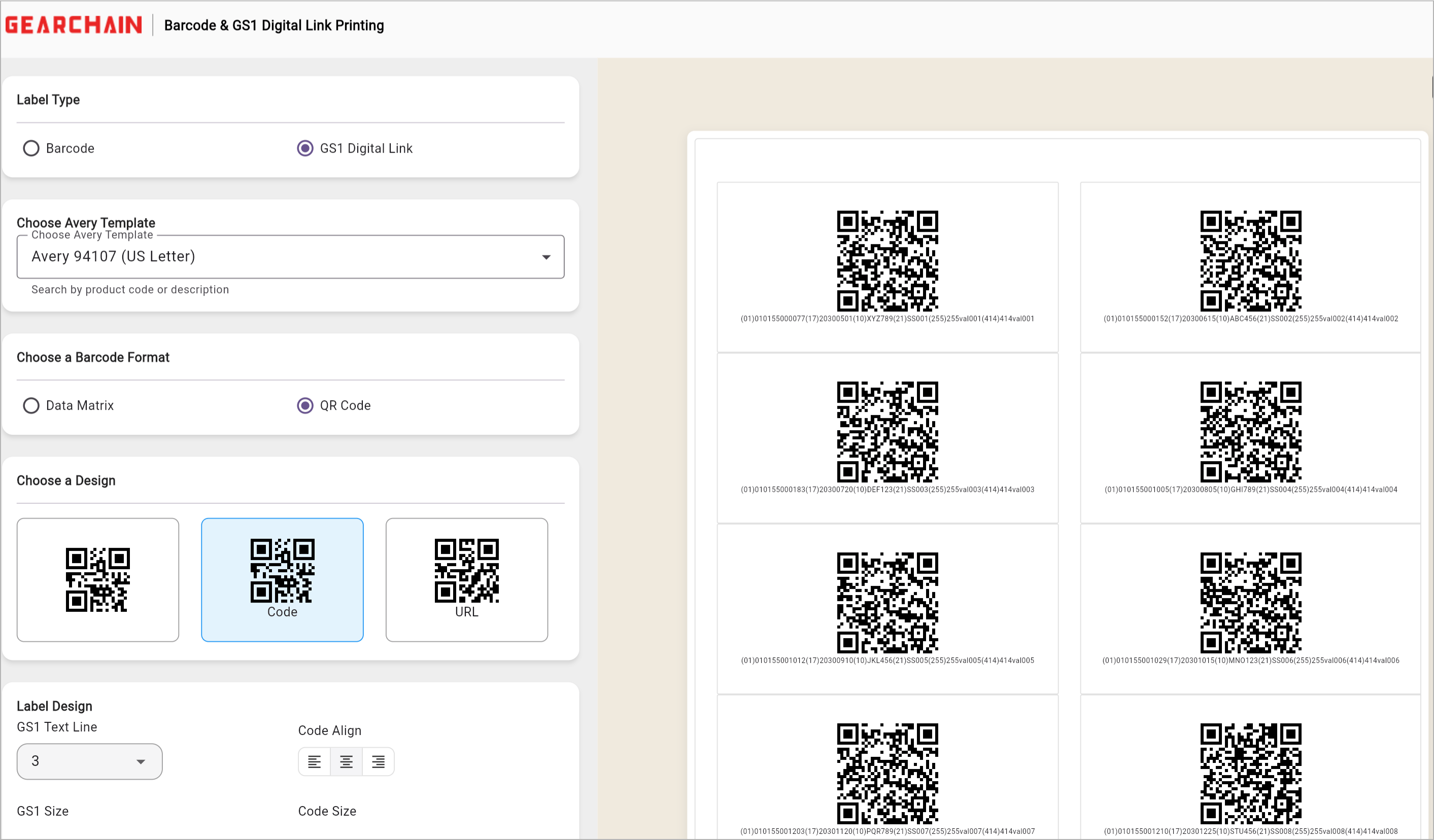
Task: Click the SS004 label in the preview sheet
Action: pyautogui.click(x=1250, y=438)
